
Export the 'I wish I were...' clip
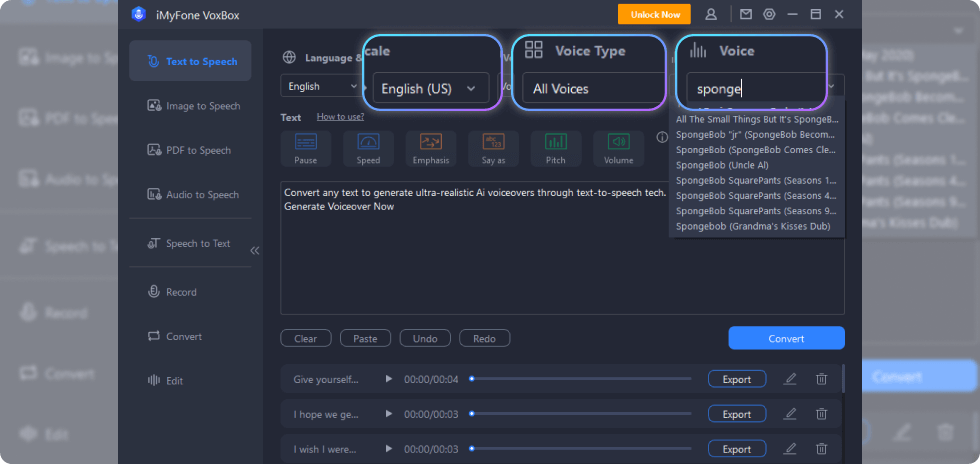[x=737, y=449]
